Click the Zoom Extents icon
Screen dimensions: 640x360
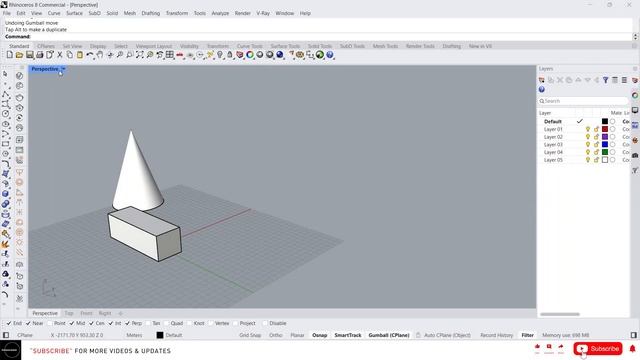[x=140, y=55]
